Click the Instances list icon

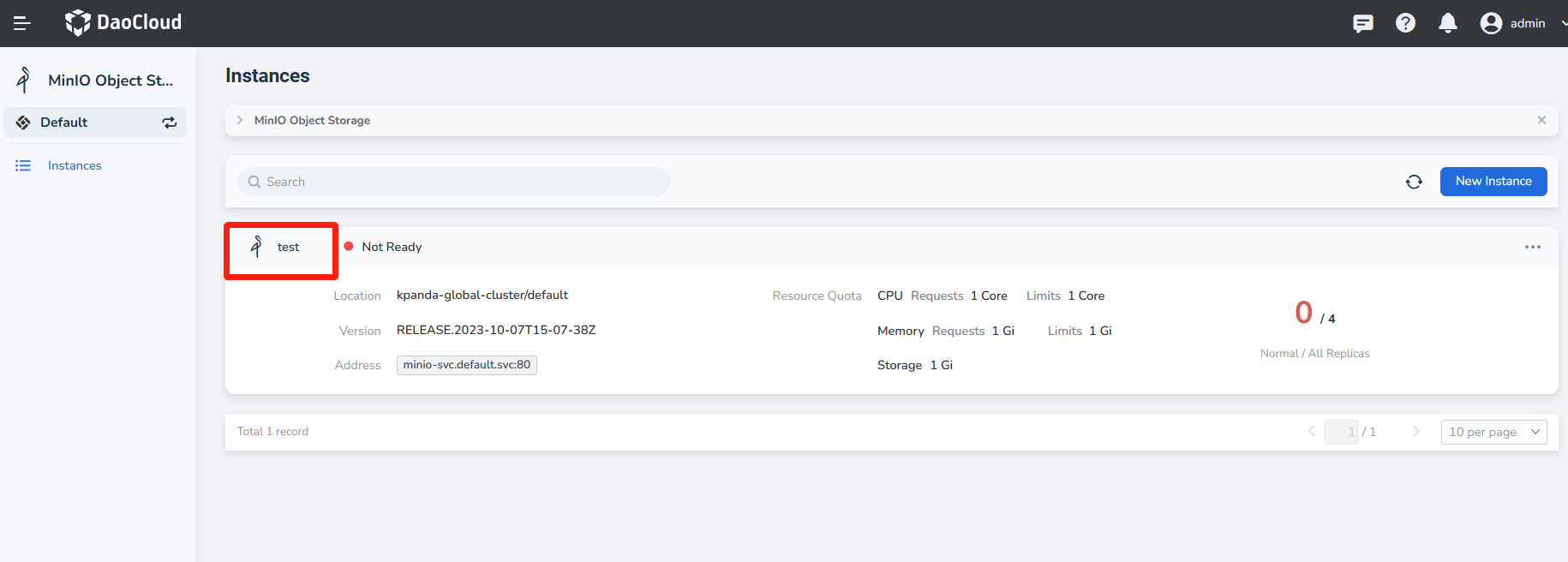[x=23, y=165]
